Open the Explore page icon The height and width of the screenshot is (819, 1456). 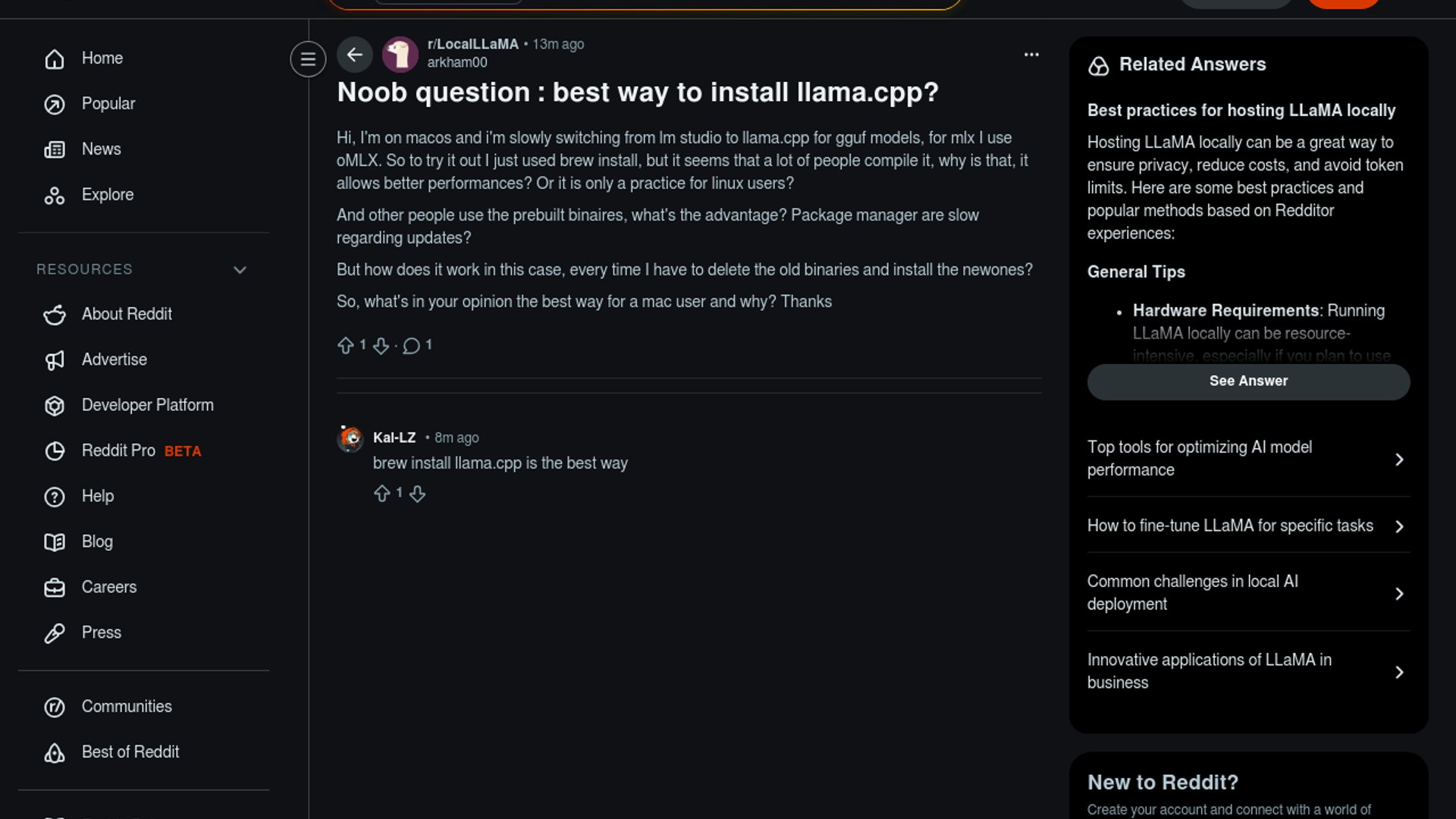point(55,196)
